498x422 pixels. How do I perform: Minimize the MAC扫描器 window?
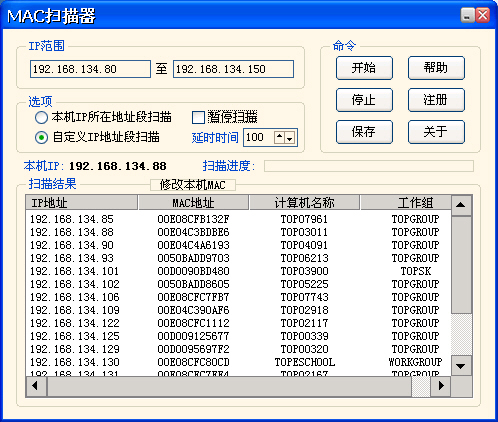coord(467,15)
